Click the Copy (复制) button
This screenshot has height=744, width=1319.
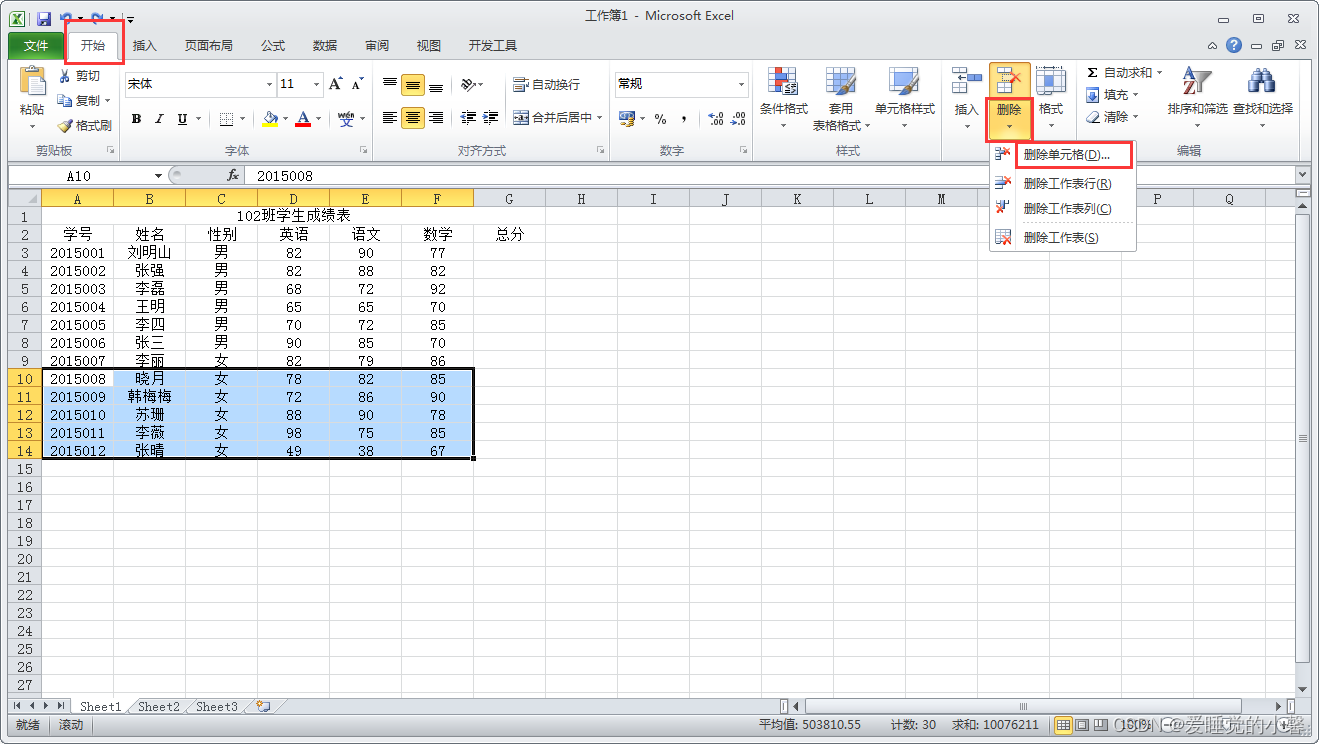tap(79, 101)
